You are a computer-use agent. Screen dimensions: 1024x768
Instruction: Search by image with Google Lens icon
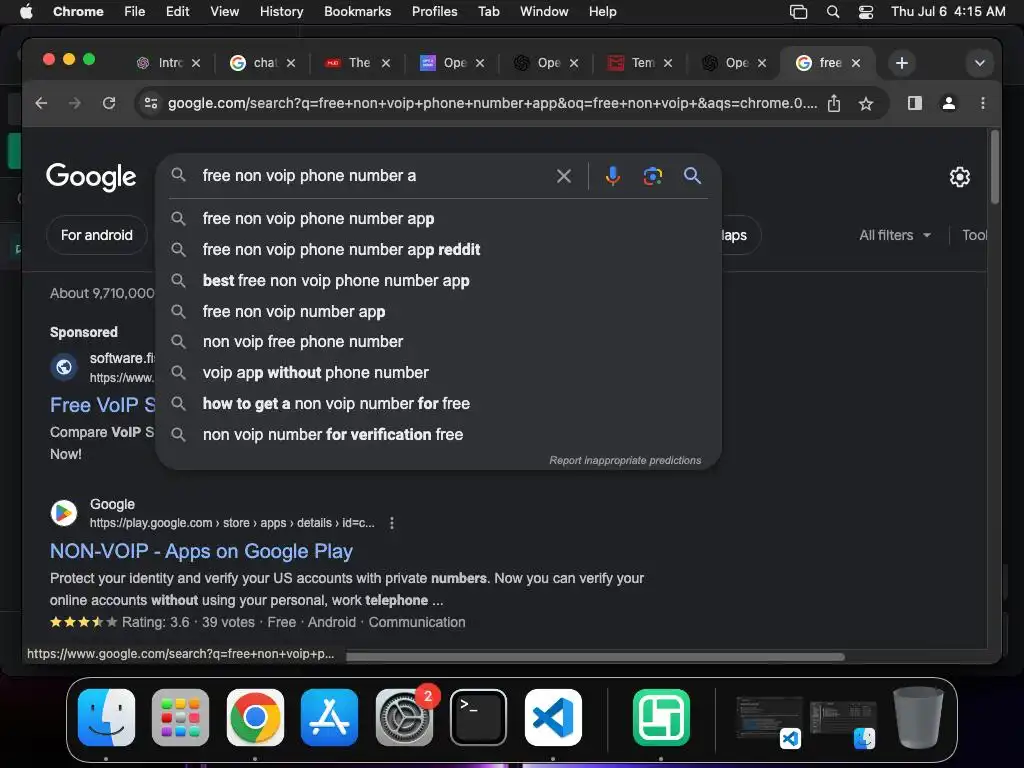652,176
